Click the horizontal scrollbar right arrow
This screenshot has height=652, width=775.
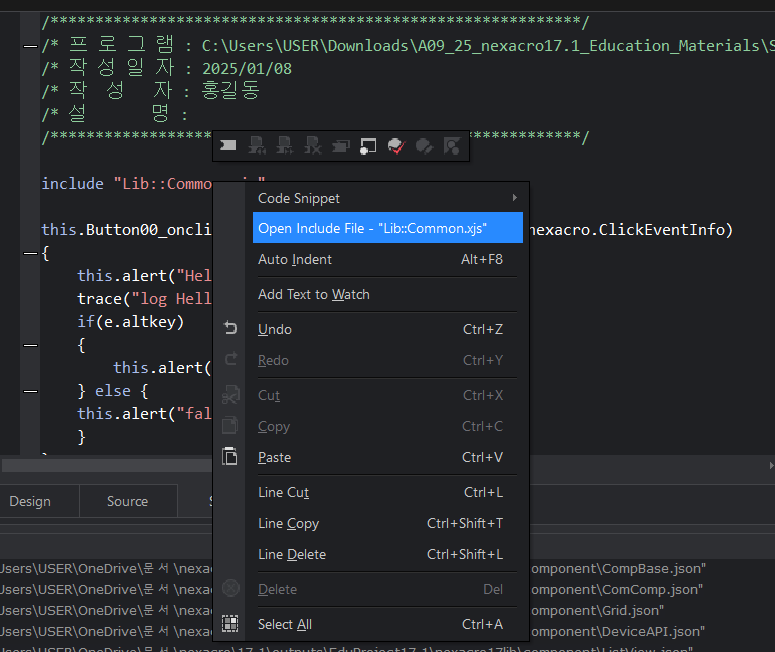771,465
